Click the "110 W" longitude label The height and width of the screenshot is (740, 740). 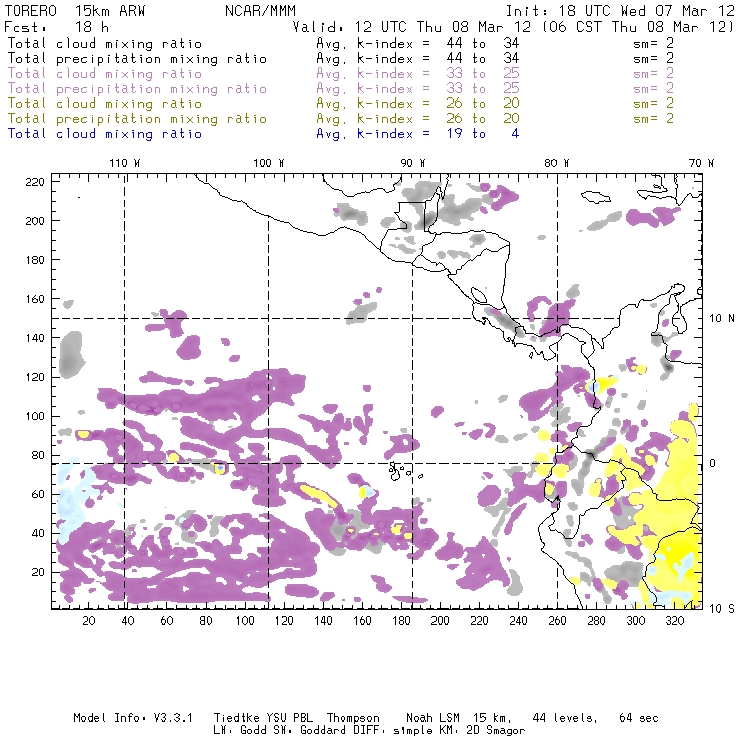pyautogui.click(x=125, y=163)
